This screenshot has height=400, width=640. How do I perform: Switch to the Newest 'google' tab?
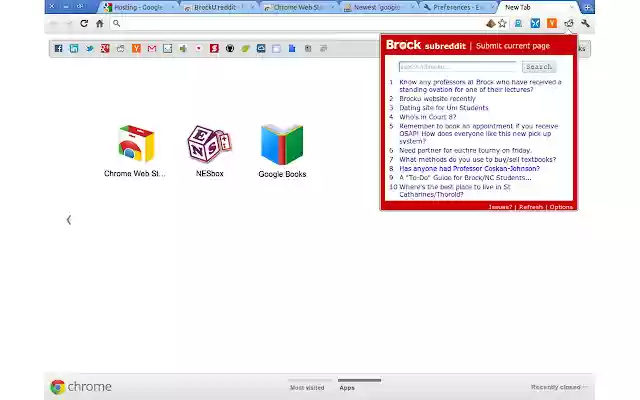379,7
